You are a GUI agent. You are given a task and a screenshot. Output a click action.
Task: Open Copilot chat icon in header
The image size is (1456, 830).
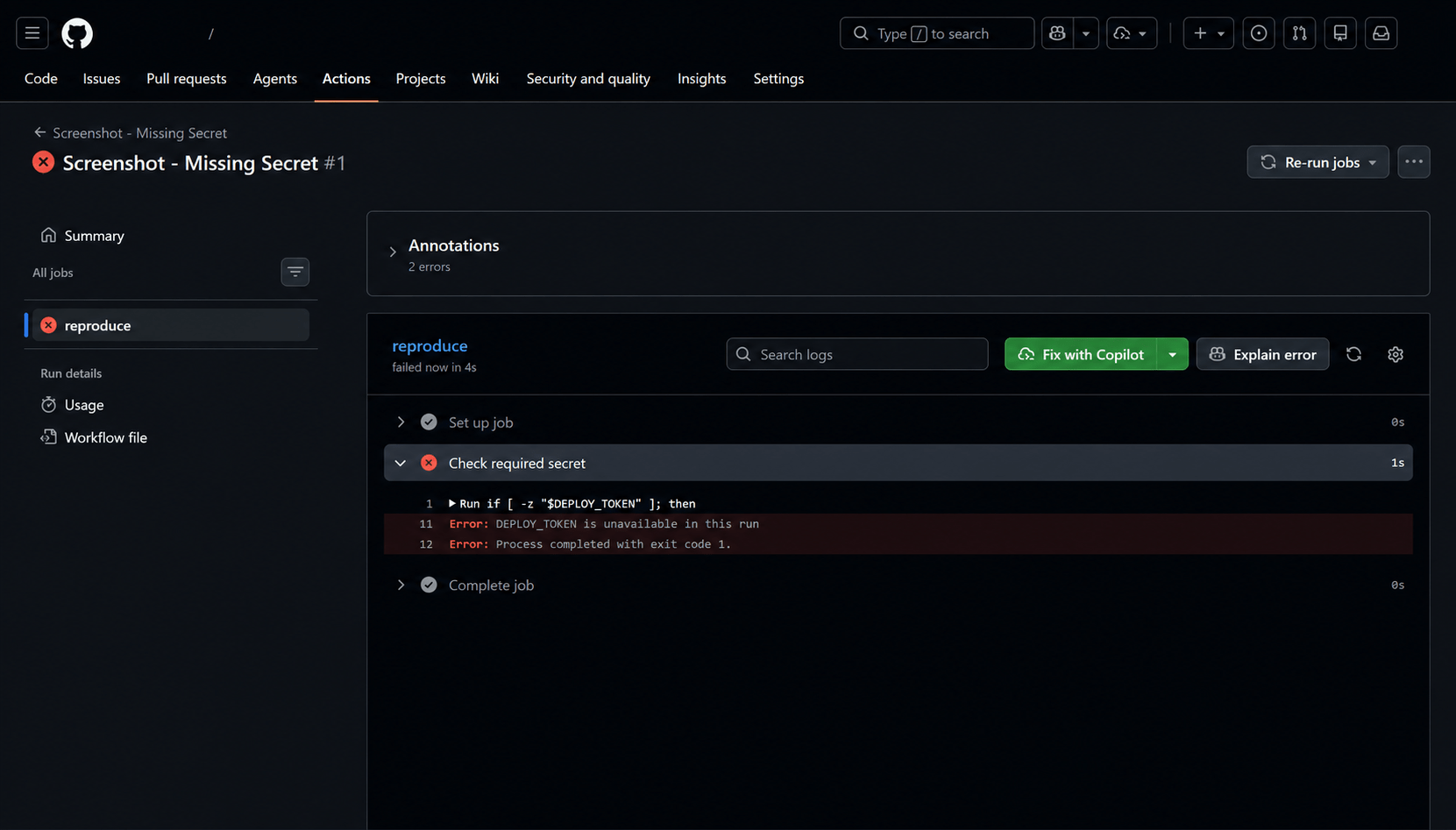1057,33
